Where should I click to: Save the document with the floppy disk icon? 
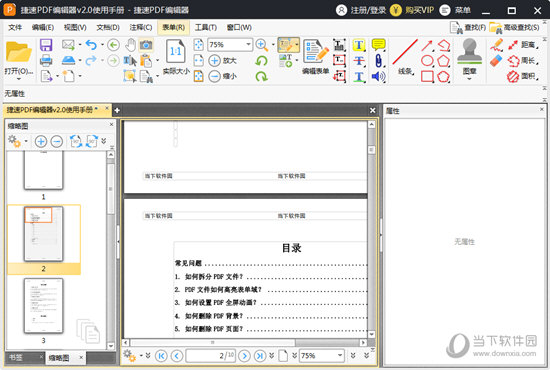[x=46, y=45]
